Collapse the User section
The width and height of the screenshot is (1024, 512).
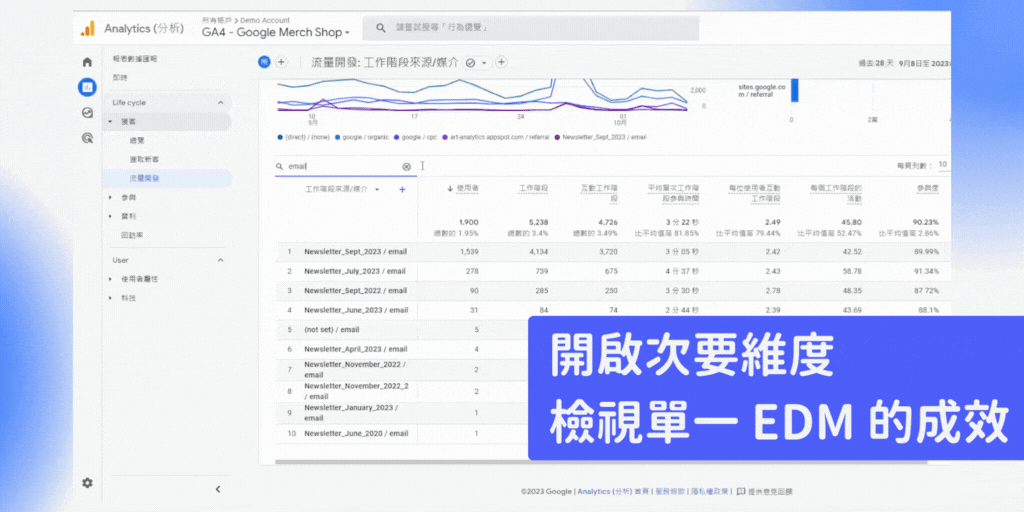tap(220, 260)
